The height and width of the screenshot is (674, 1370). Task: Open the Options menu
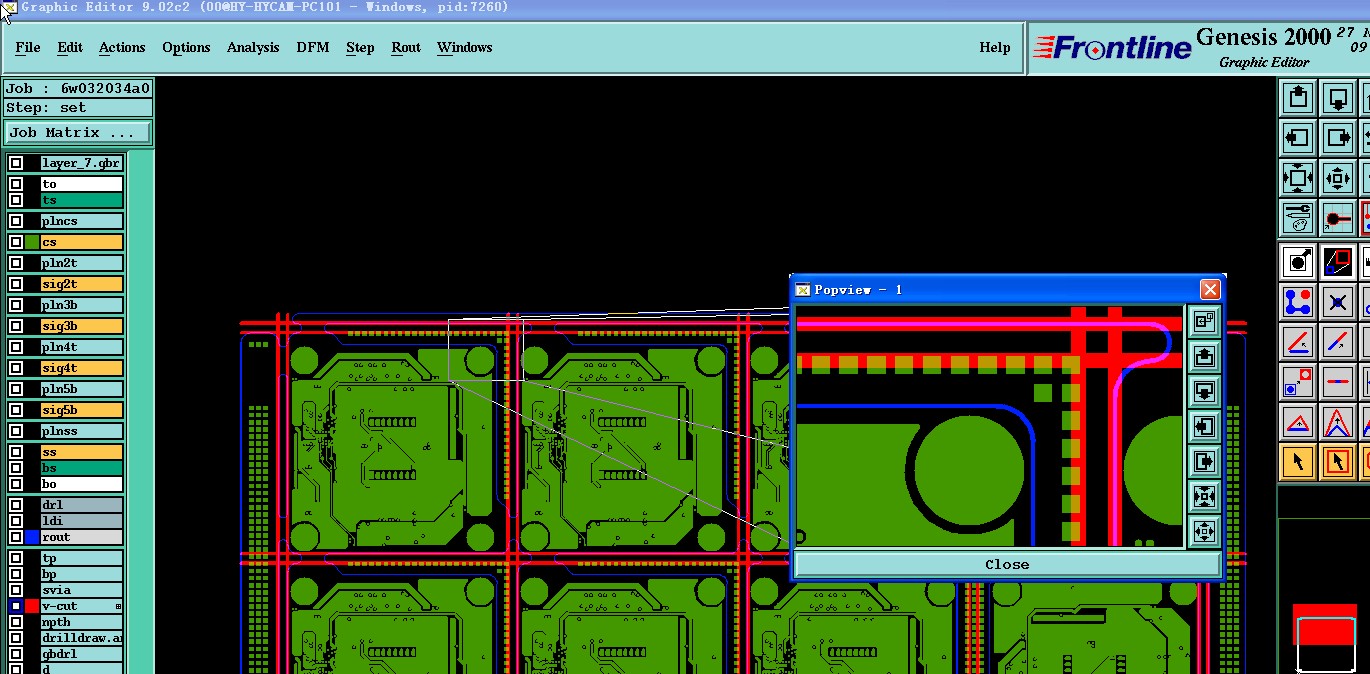pyautogui.click(x=186, y=47)
